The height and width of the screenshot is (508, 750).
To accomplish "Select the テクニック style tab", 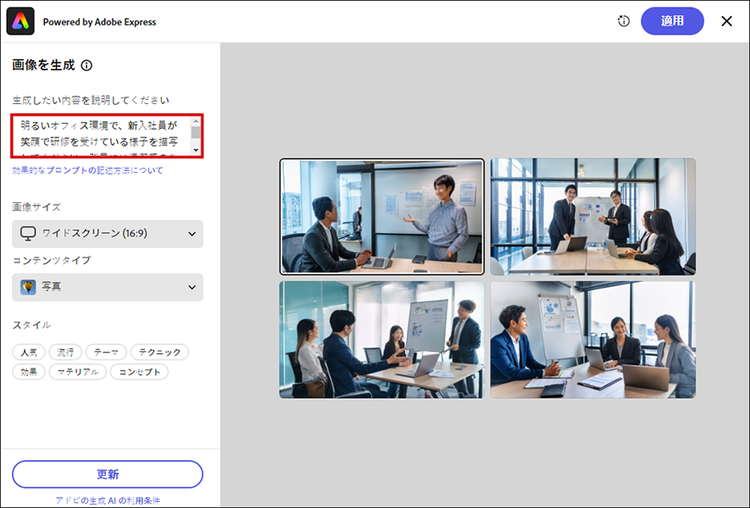I will point(158,352).
